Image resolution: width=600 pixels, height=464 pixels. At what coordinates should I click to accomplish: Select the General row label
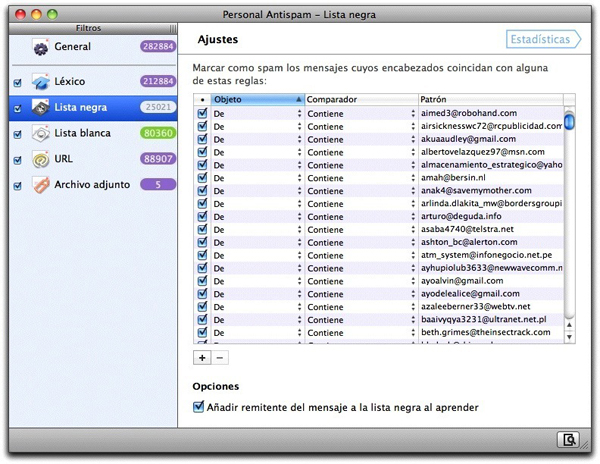[x=73, y=47]
